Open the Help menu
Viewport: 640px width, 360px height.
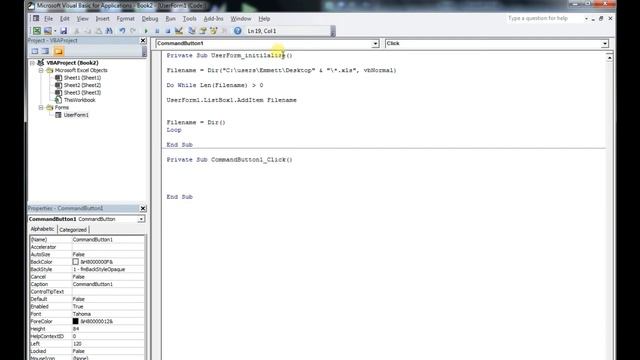(264, 19)
